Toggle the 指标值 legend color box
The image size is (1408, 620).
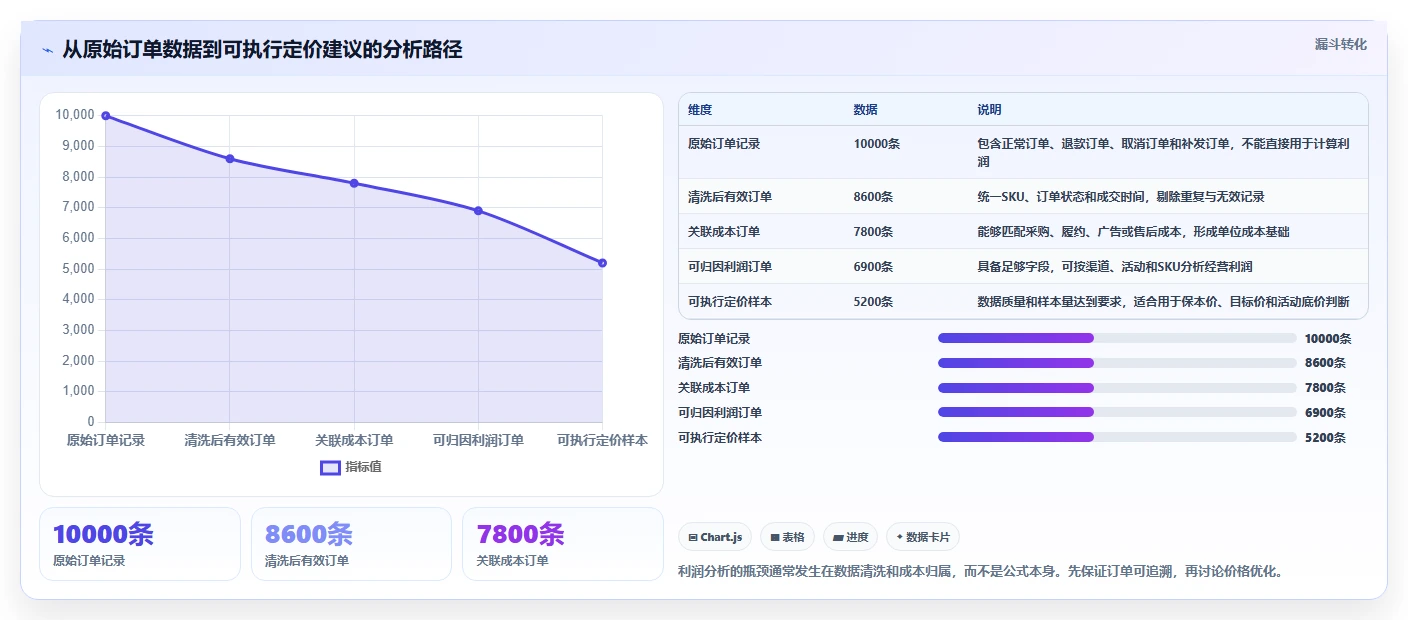point(330,467)
